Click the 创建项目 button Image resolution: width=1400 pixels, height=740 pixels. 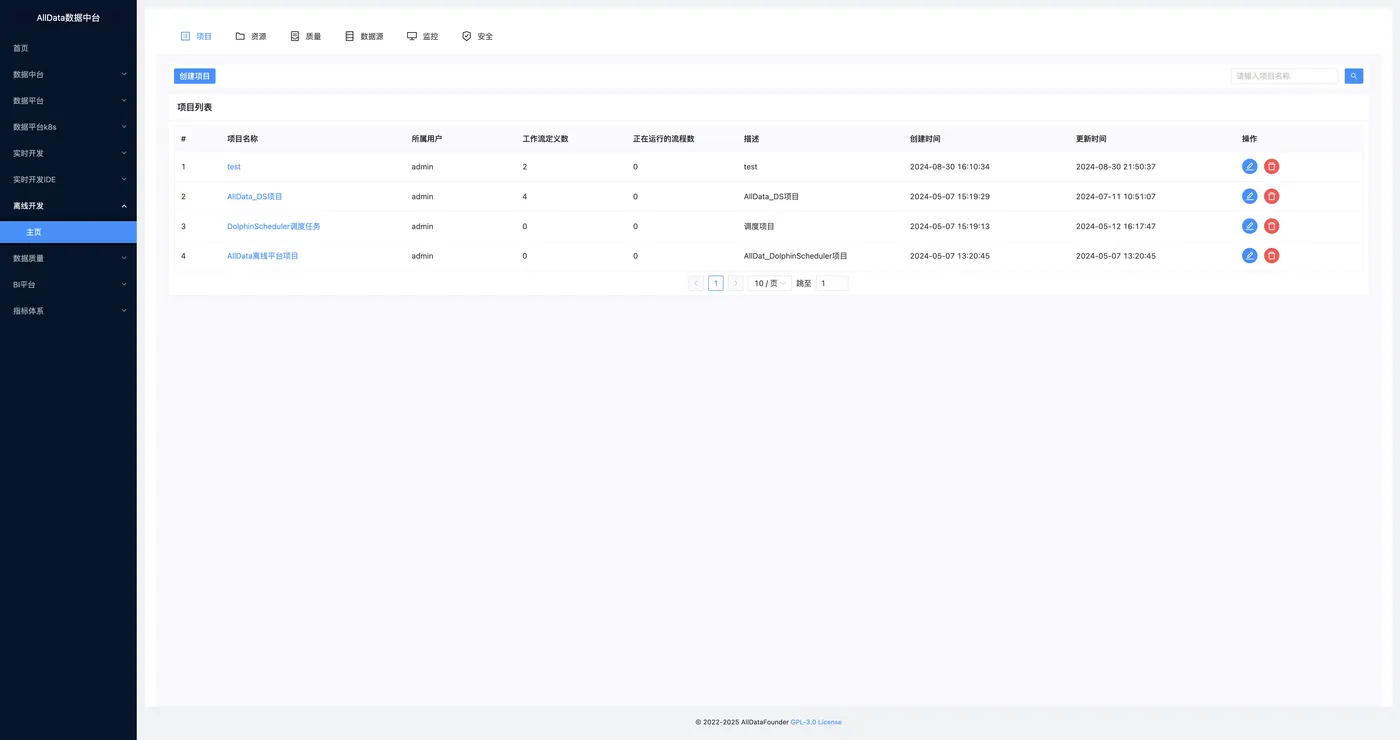194,76
